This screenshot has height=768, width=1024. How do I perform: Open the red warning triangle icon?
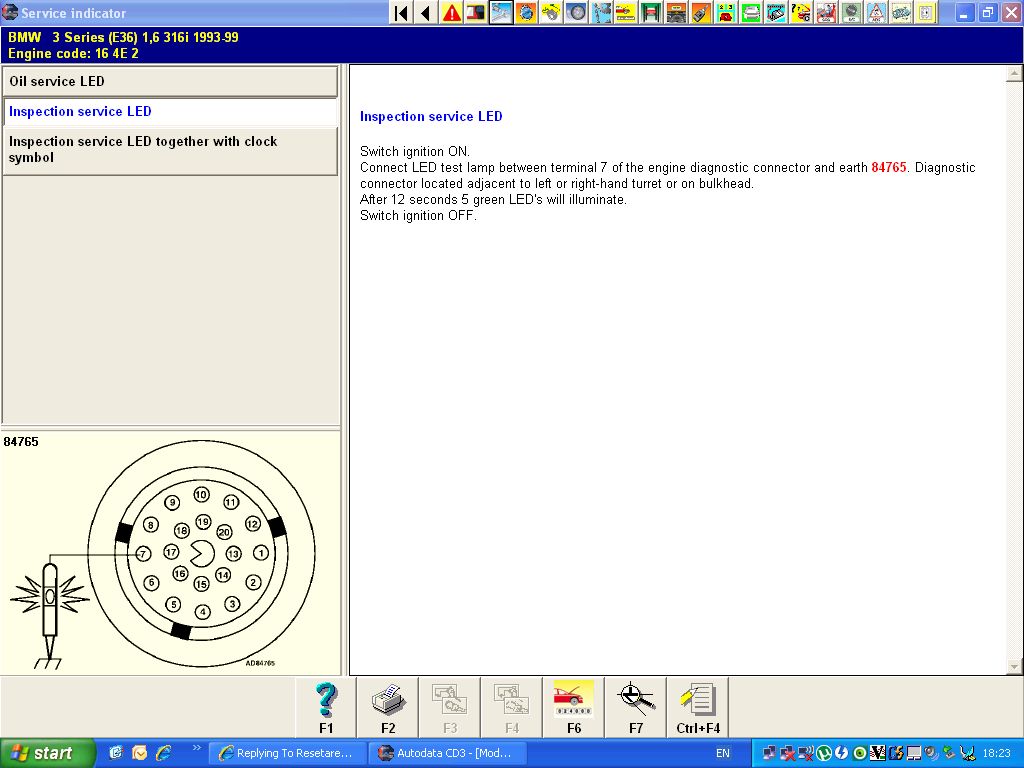451,12
